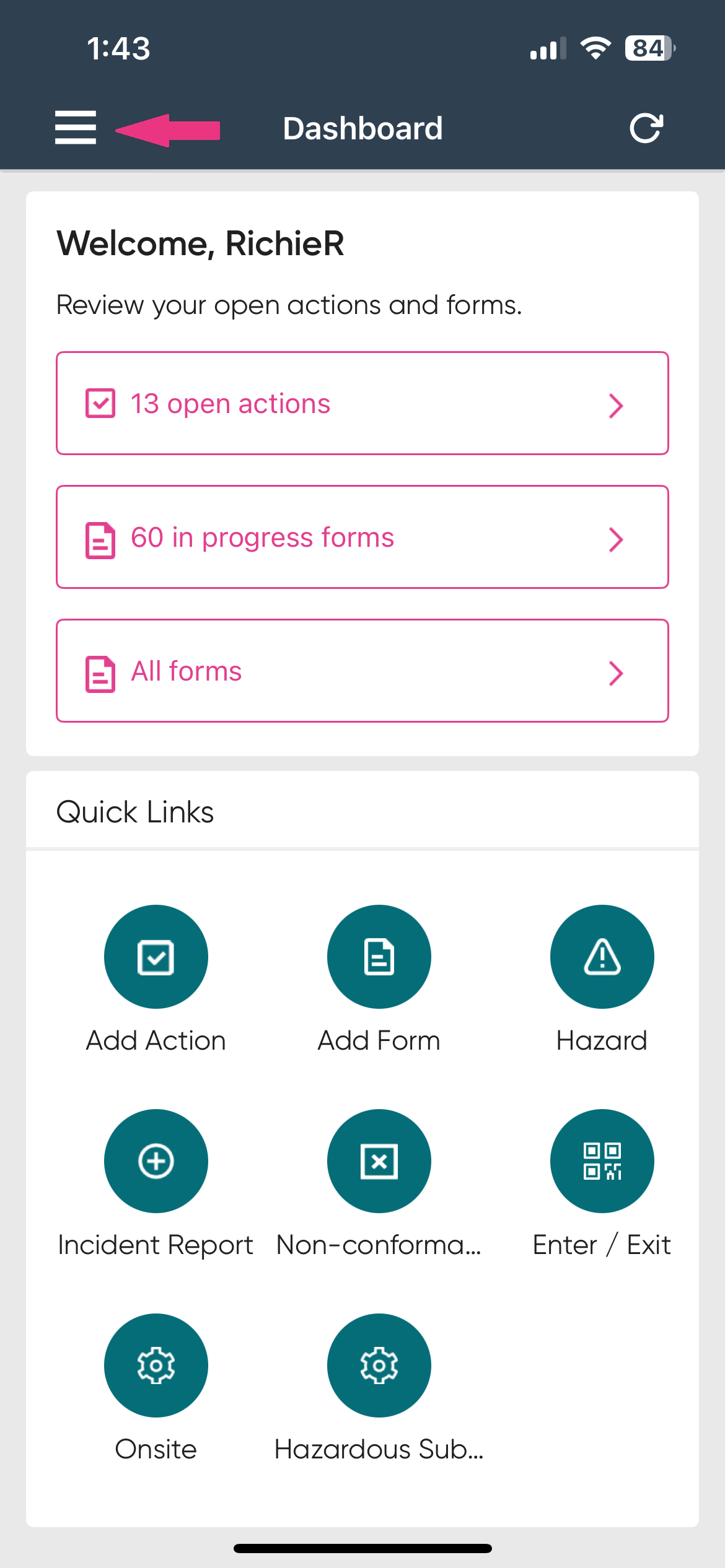Open the hamburger menu
Screen dimensions: 725x1568
[76, 128]
